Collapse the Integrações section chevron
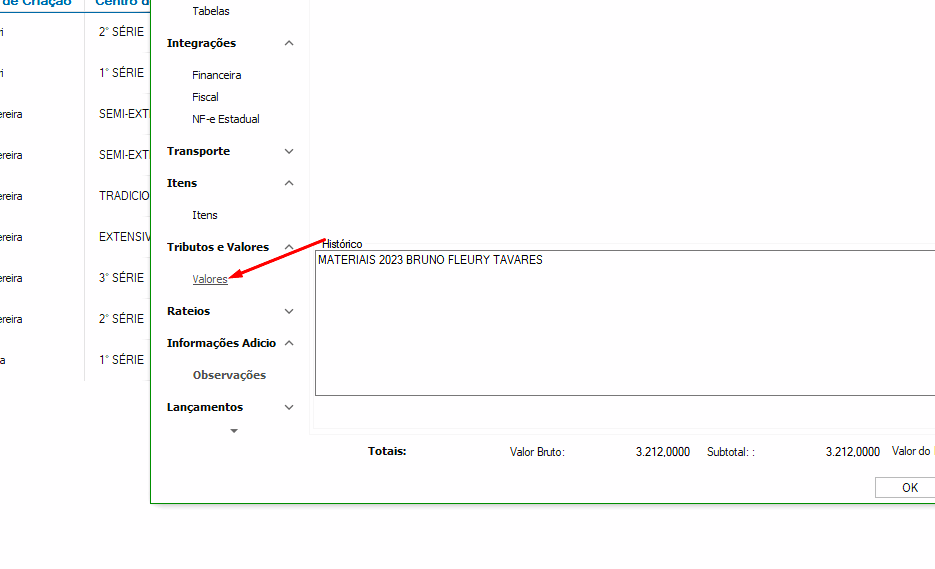The image size is (935, 569). 289,44
